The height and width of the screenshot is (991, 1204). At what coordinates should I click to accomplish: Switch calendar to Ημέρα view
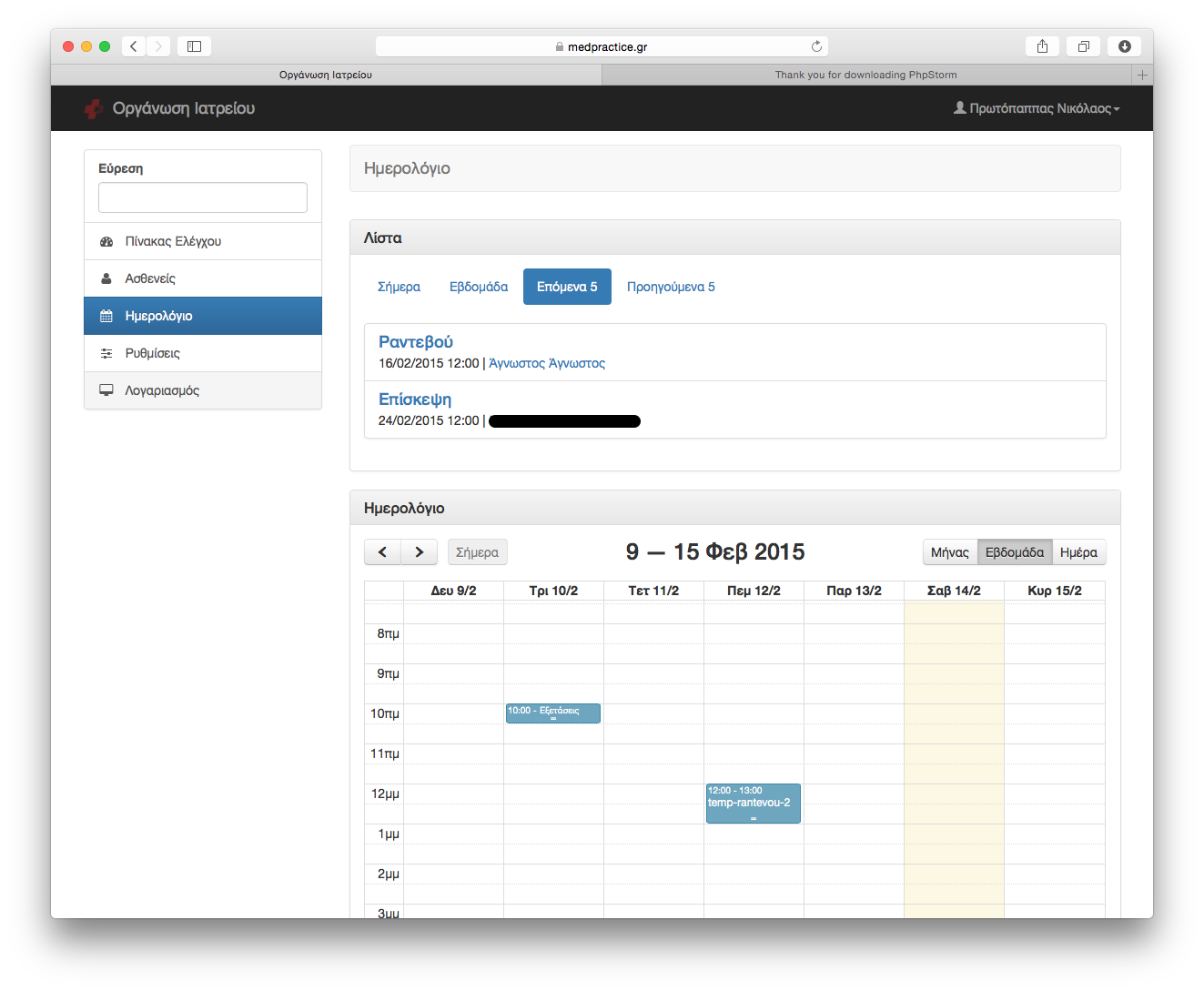(x=1078, y=552)
